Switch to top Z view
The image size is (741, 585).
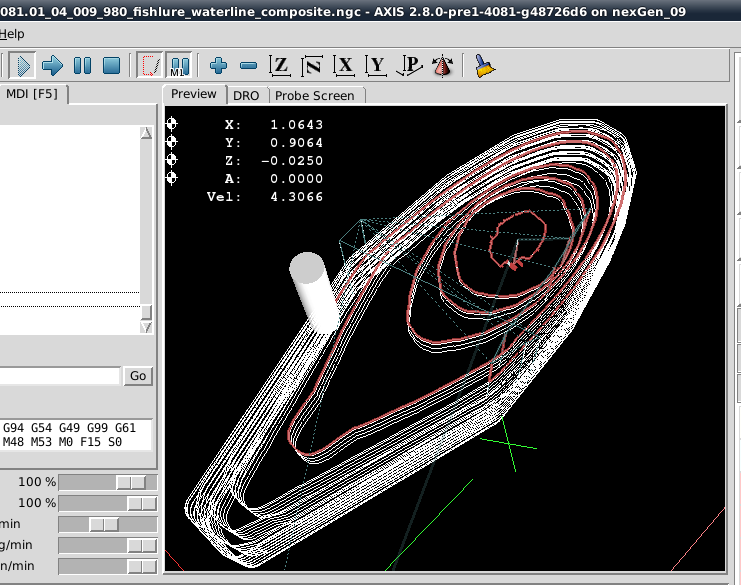281,66
